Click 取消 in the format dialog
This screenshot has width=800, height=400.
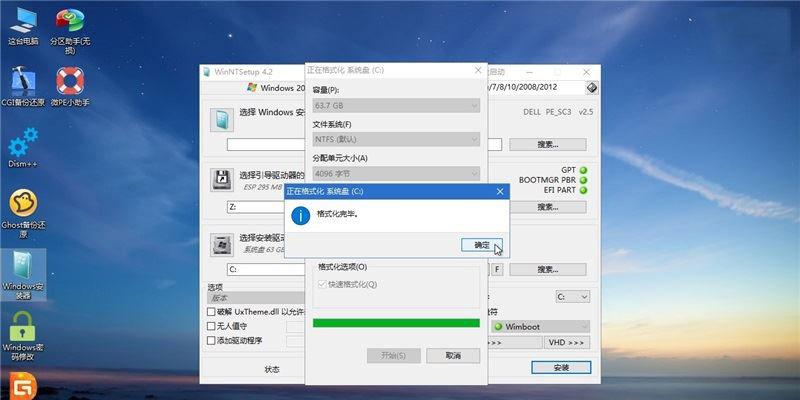453,356
